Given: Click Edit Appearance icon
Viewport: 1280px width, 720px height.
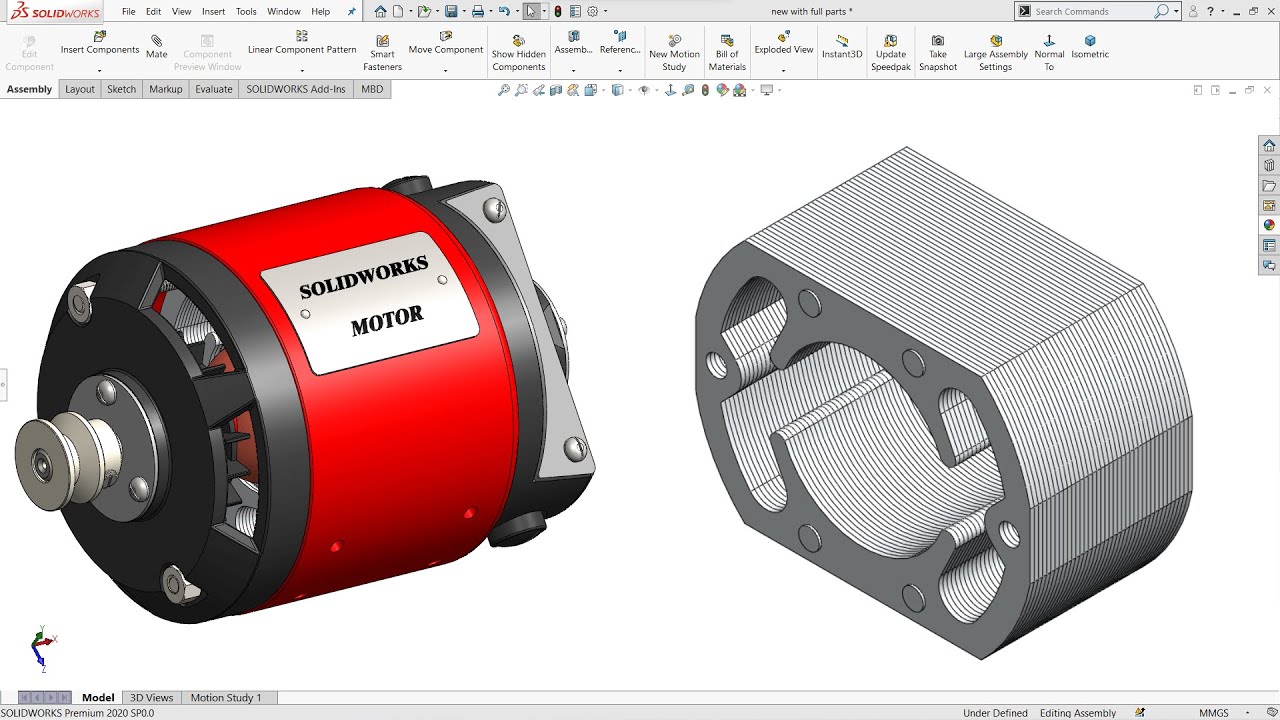Looking at the screenshot, I should point(722,90).
